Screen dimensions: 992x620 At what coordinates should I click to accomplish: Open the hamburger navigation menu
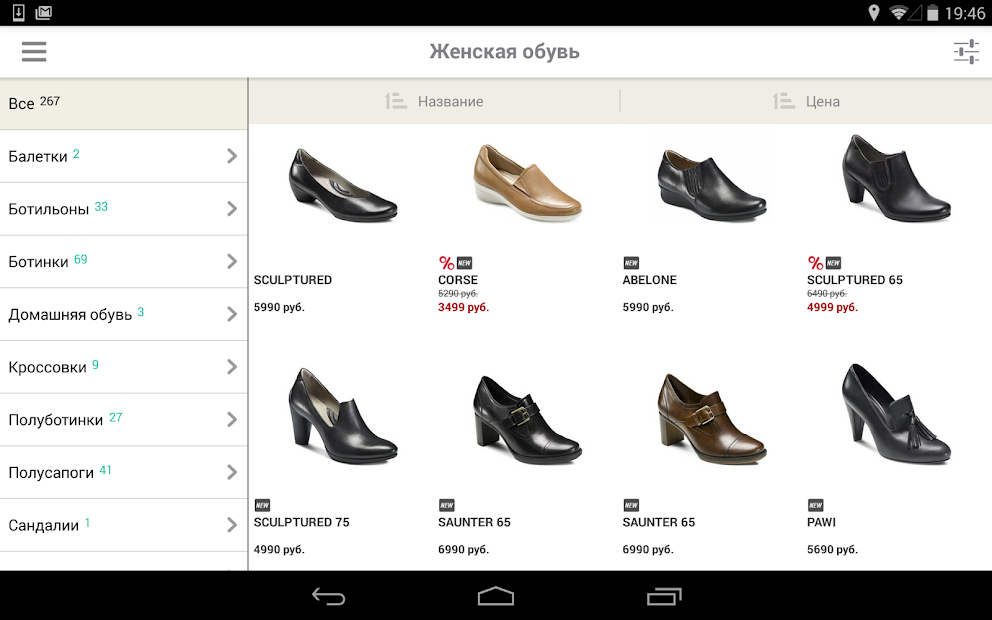(34, 52)
